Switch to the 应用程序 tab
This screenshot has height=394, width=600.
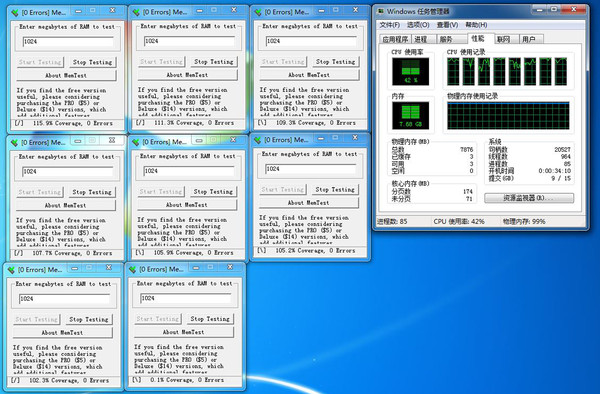point(395,39)
